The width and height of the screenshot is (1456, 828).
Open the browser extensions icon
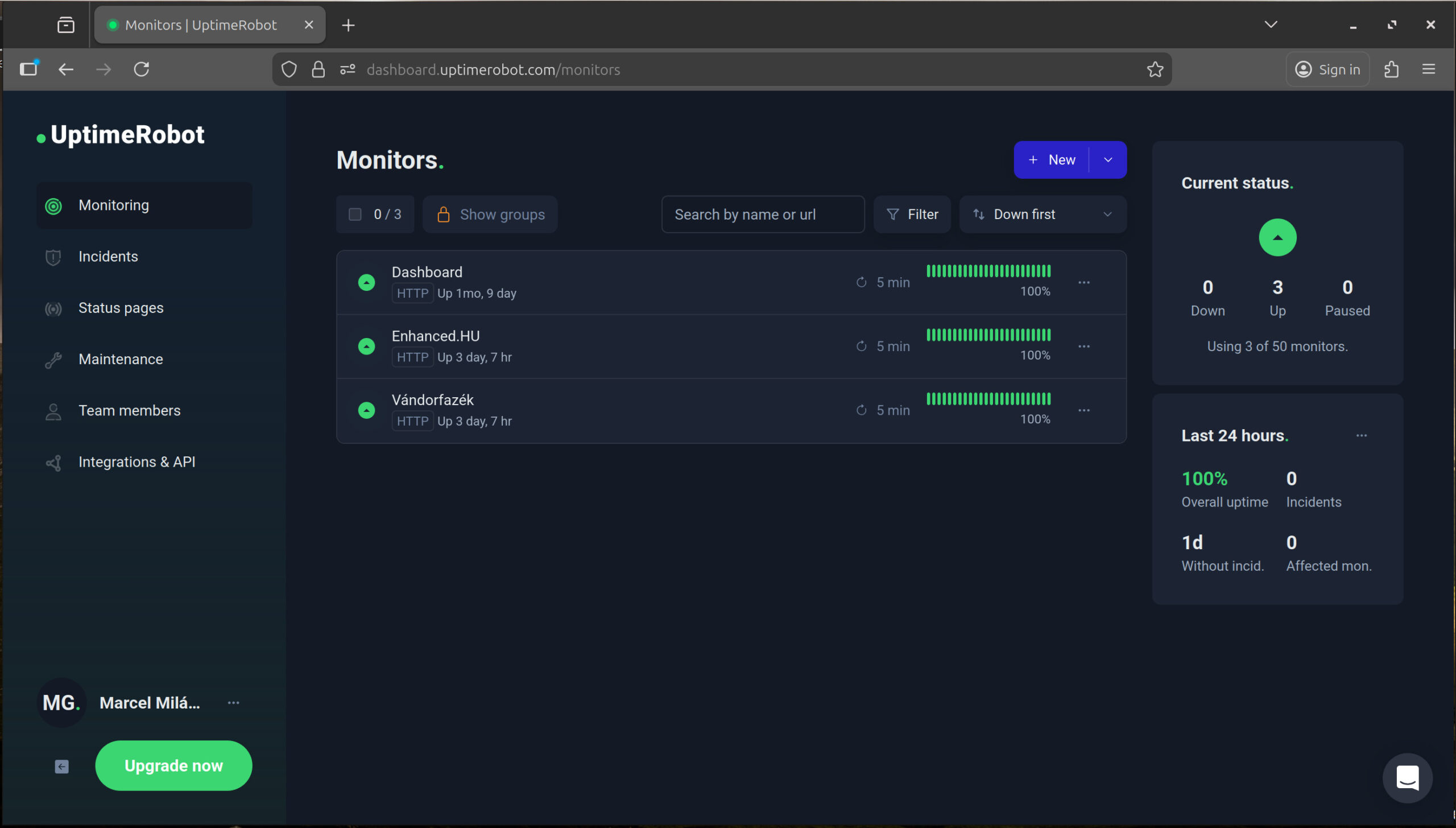point(1391,69)
